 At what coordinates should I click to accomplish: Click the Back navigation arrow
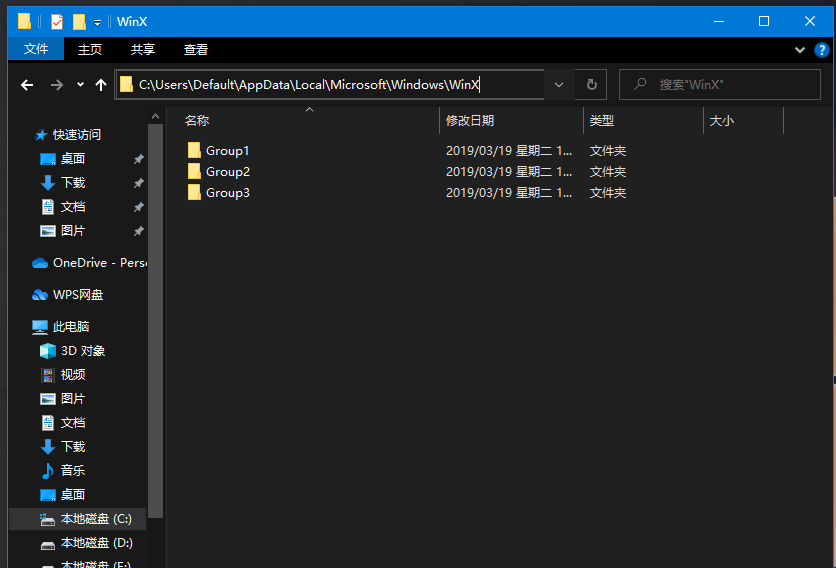pos(27,85)
